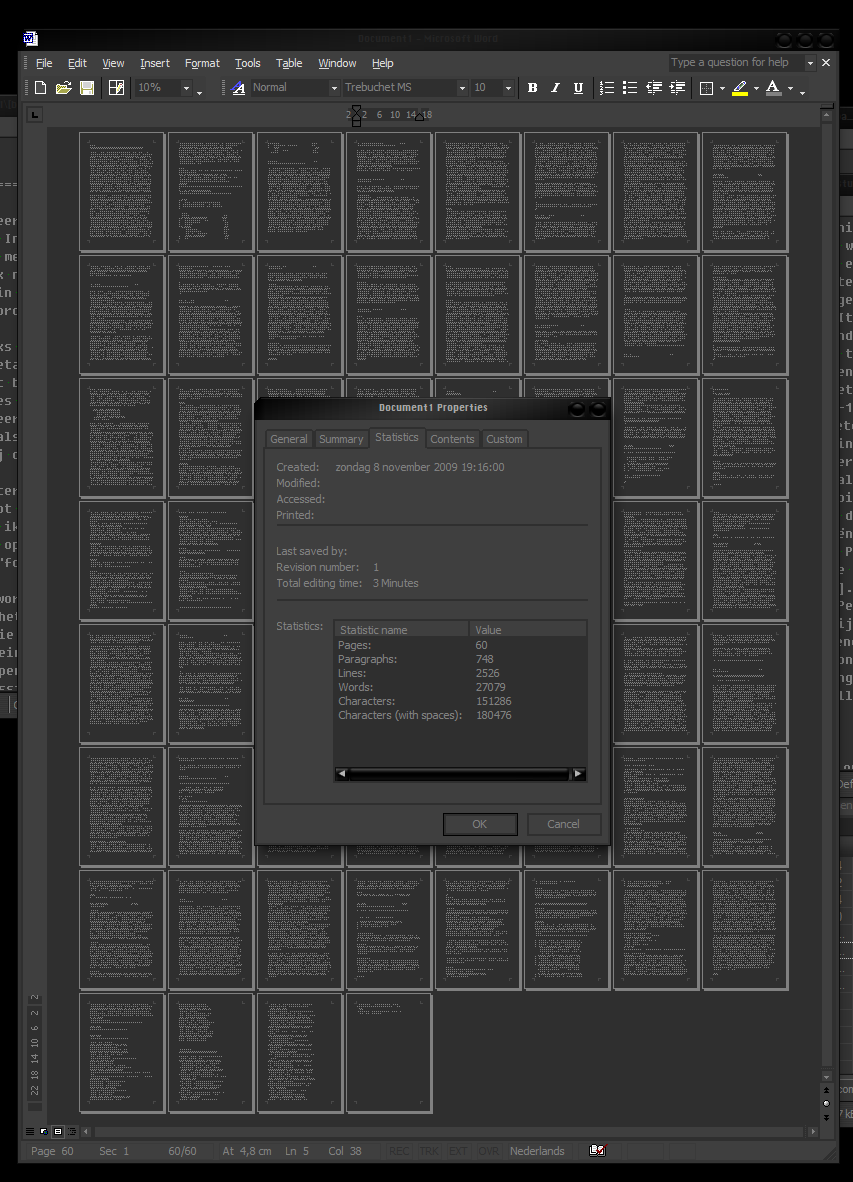
Task: Apply bulleted list formatting
Action: pos(630,88)
